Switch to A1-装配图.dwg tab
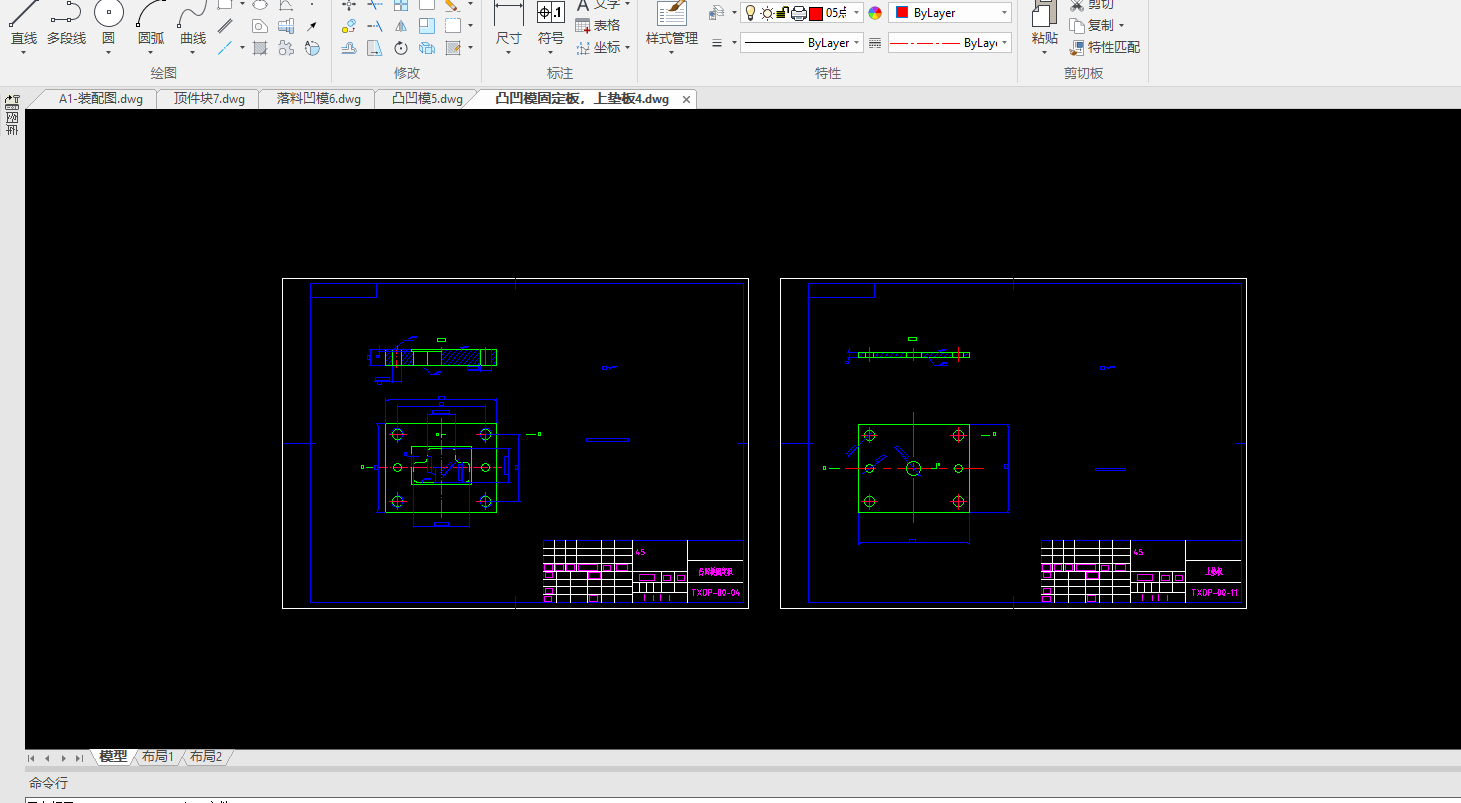Image resolution: width=1461 pixels, height=803 pixels. (x=100, y=99)
